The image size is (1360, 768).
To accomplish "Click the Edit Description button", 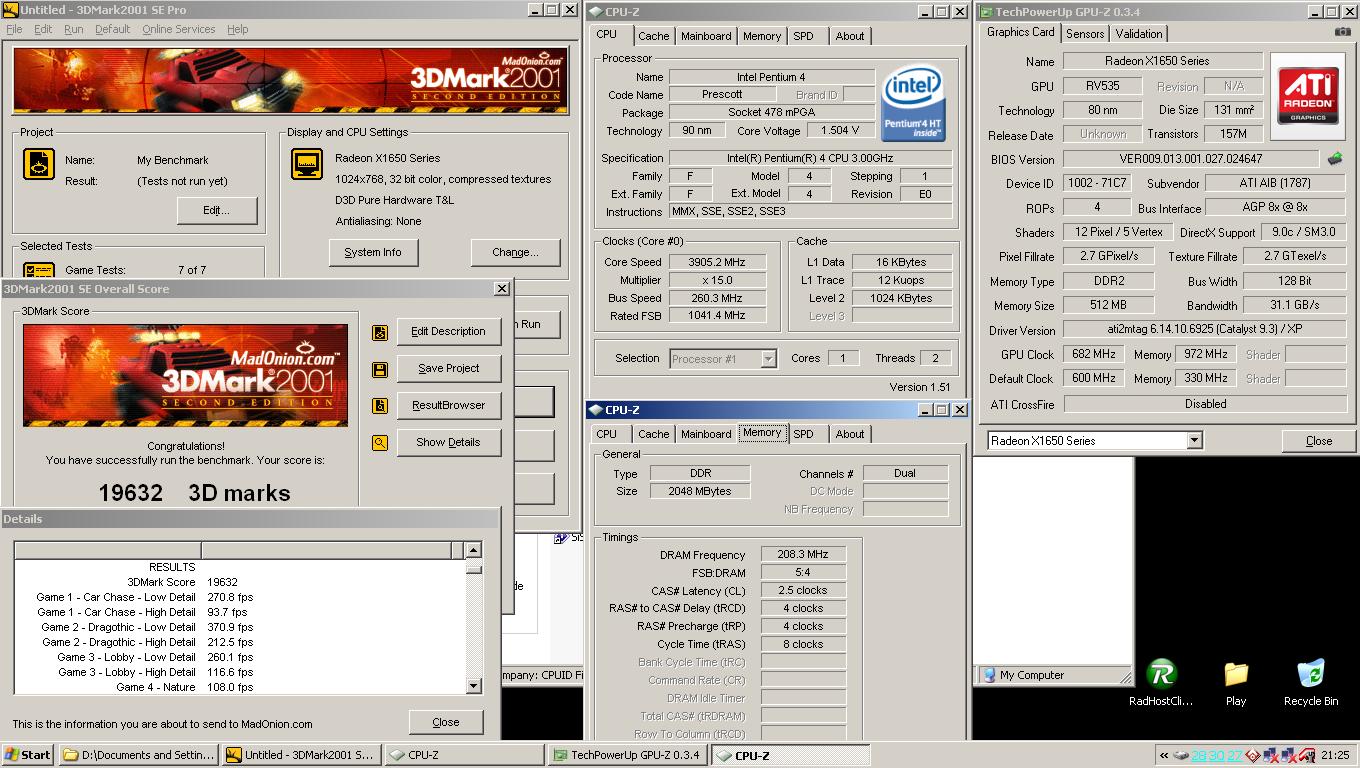I will pyautogui.click(x=449, y=332).
